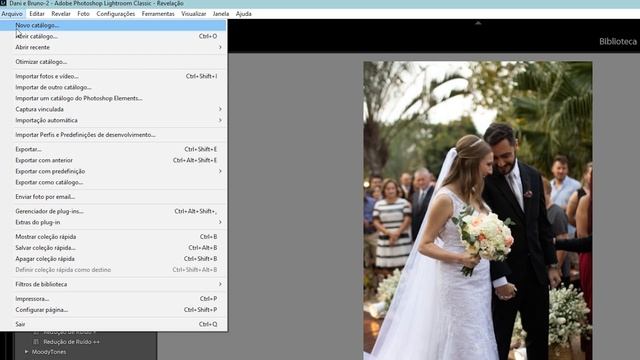Open the Ferramentas menu

click(158, 13)
